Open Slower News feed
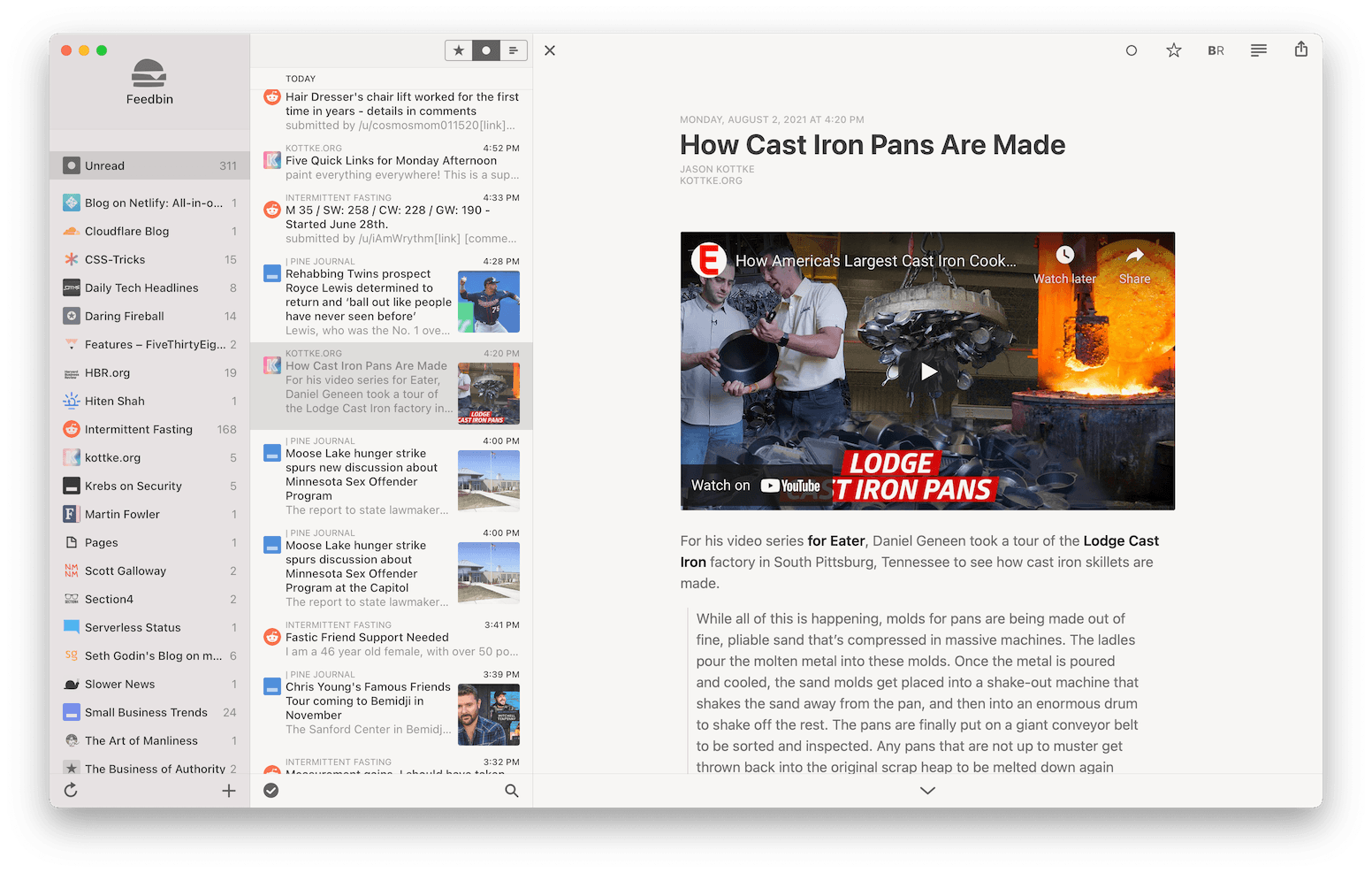Image resolution: width=1372 pixels, height=873 pixels. pyautogui.click(x=149, y=684)
